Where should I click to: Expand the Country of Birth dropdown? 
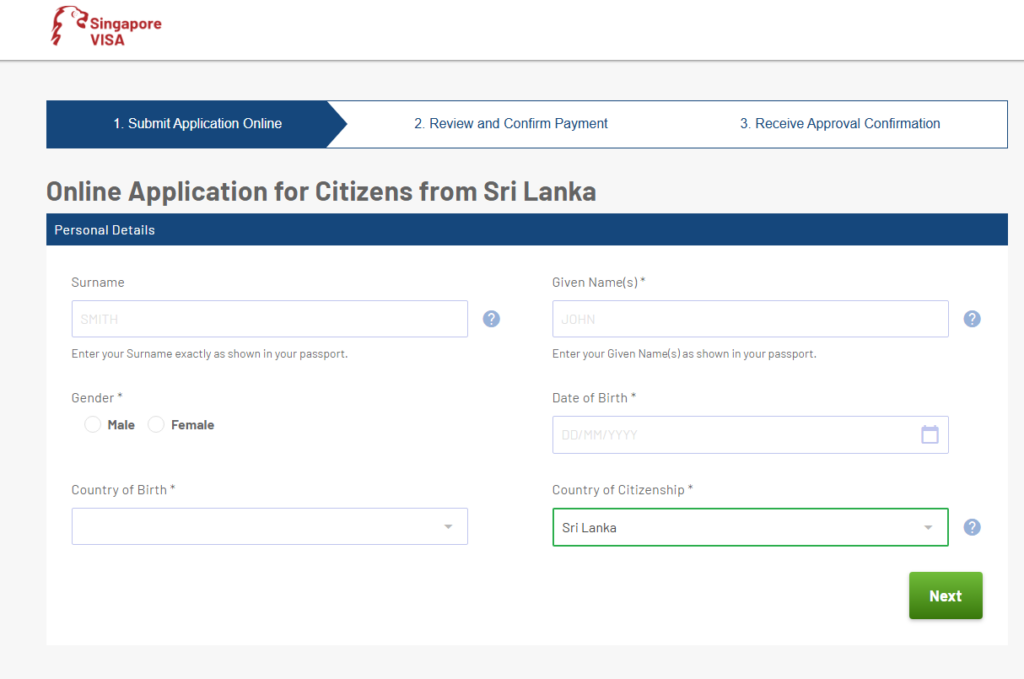coord(269,527)
